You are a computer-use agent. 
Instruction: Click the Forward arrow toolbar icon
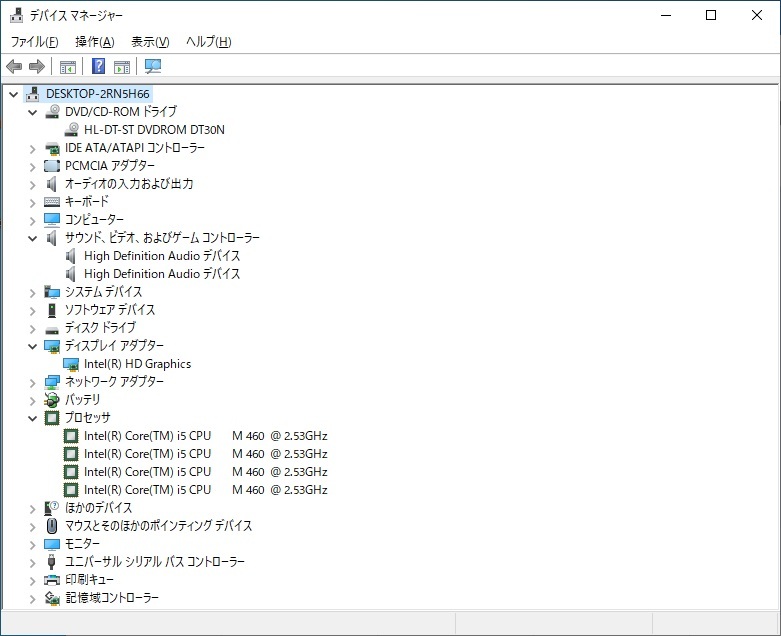pos(37,66)
